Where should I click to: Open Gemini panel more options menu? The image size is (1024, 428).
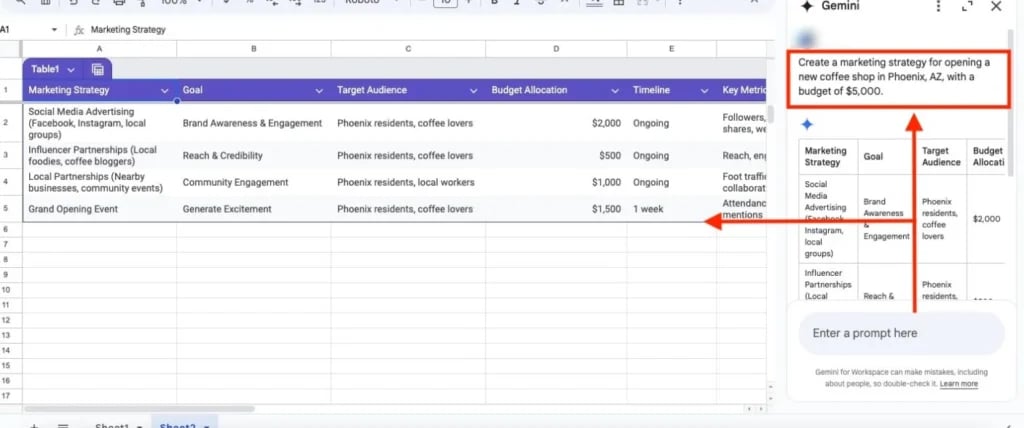click(938, 7)
